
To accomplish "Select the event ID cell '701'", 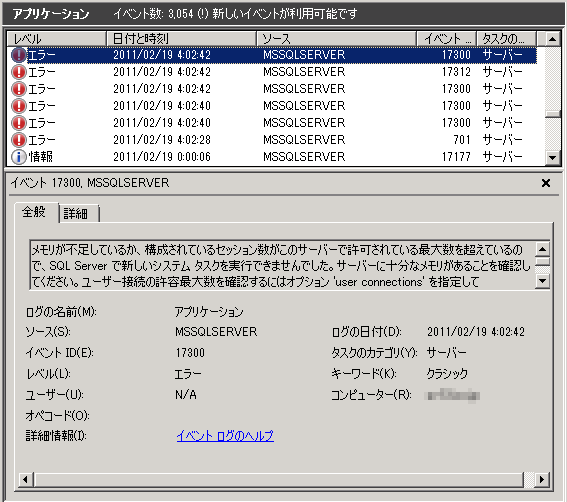I will [462, 140].
